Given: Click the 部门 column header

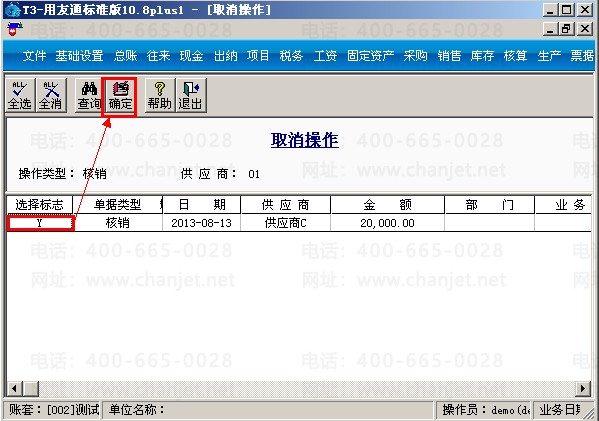Looking at the screenshot, I should click(489, 205).
